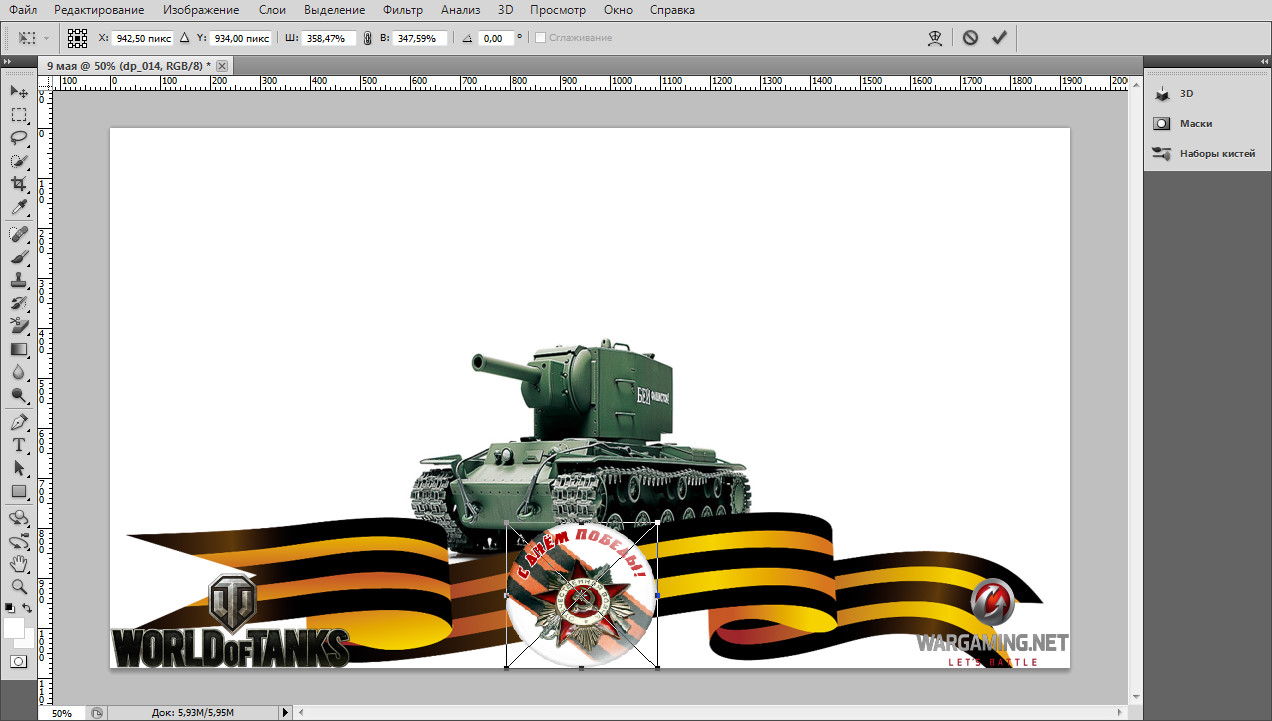Select the Blur tool
This screenshot has height=721, width=1272.
[x=18, y=372]
